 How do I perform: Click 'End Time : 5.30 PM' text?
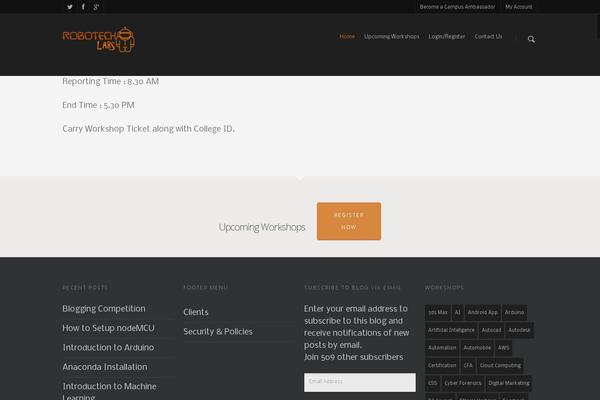pyautogui.click(x=98, y=105)
